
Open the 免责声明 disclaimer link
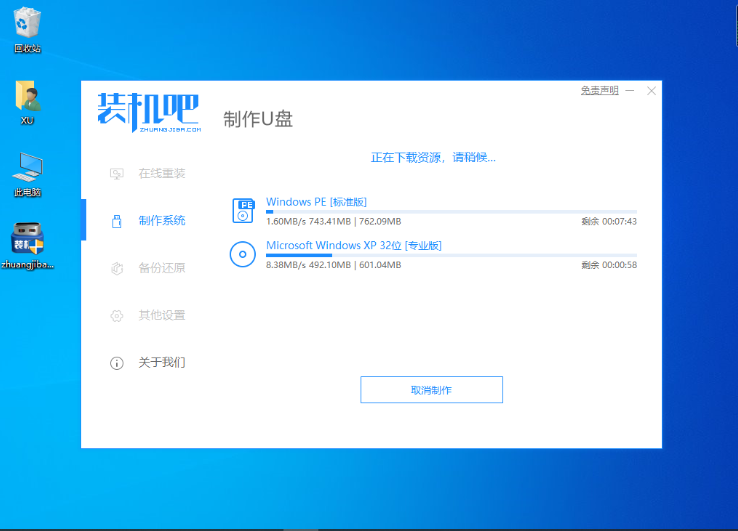[x=599, y=91]
